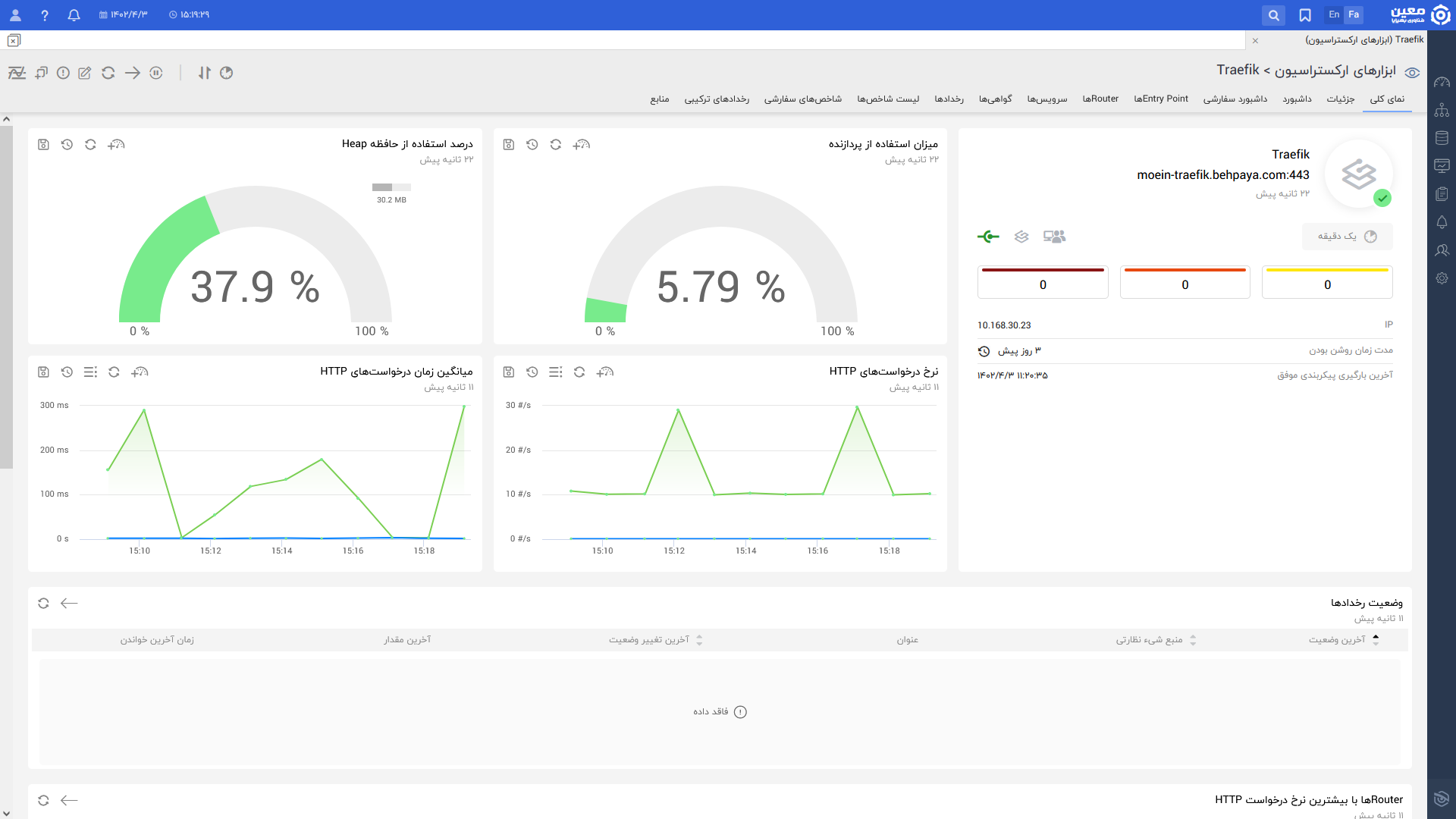Refresh the وضعیت رخدادها table
The image size is (1456, 819).
(x=43, y=603)
